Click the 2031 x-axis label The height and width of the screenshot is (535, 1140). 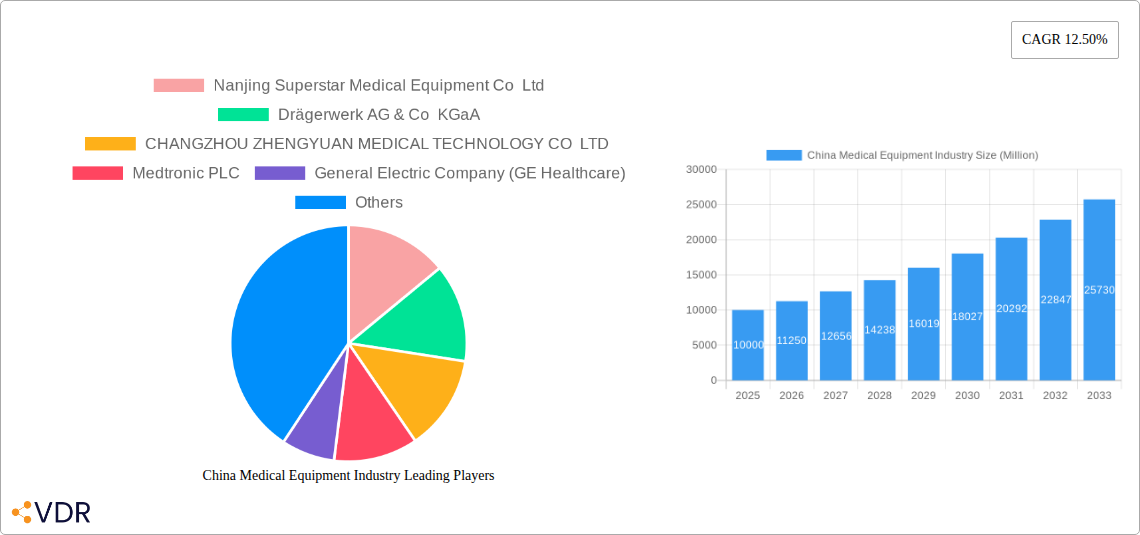click(1011, 395)
